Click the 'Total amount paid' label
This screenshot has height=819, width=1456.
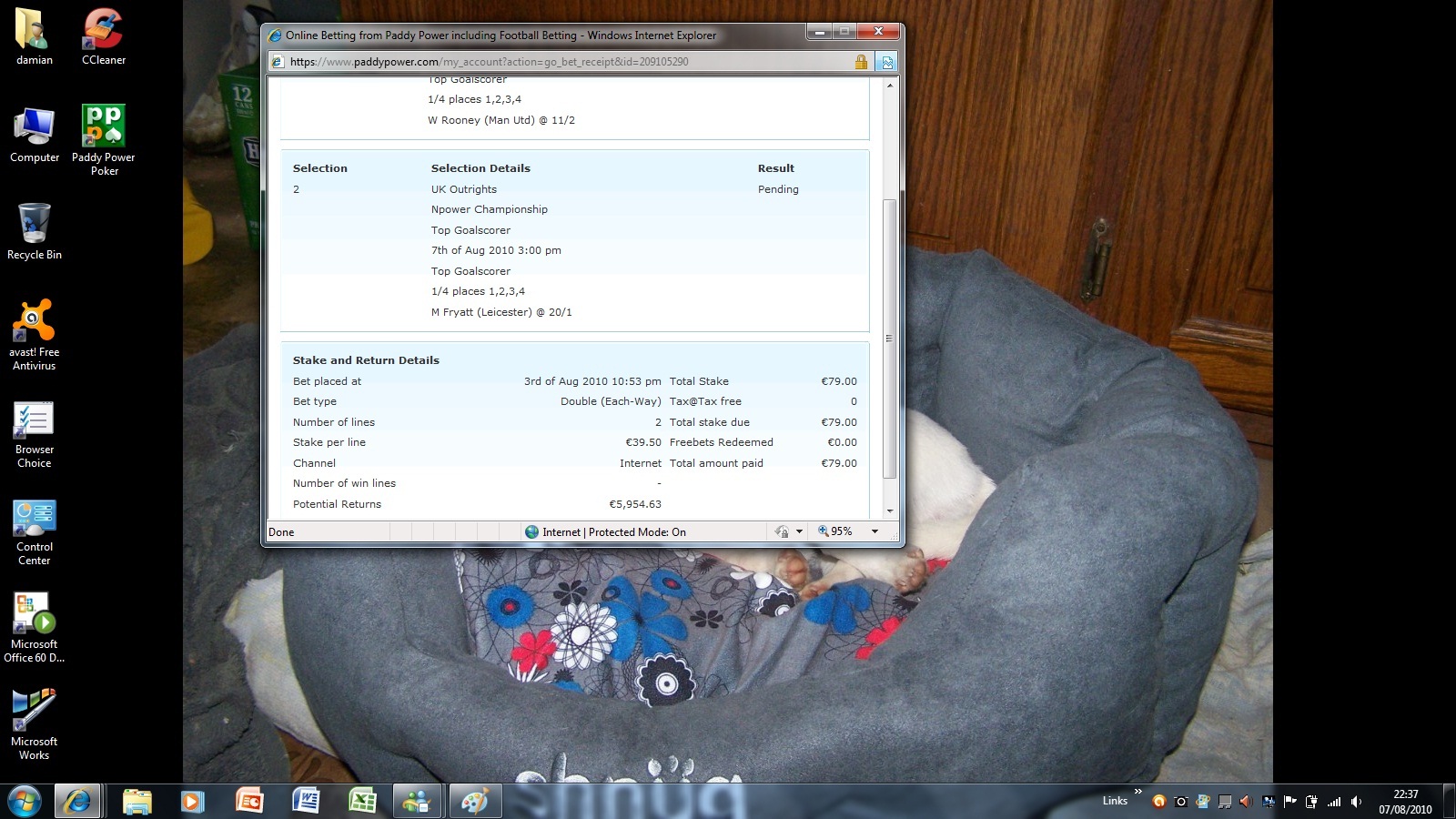(716, 463)
